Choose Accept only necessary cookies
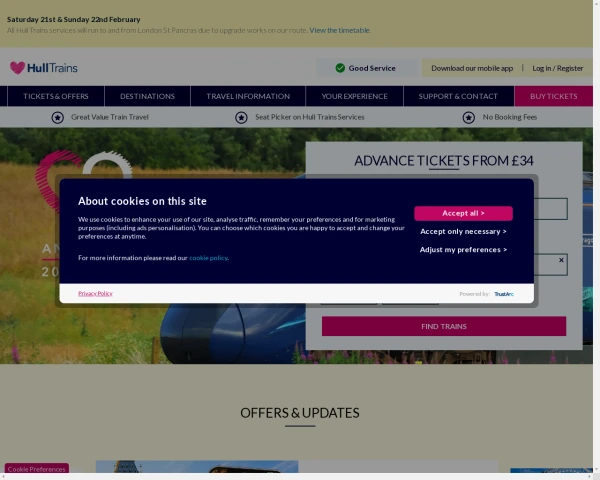 (x=463, y=232)
